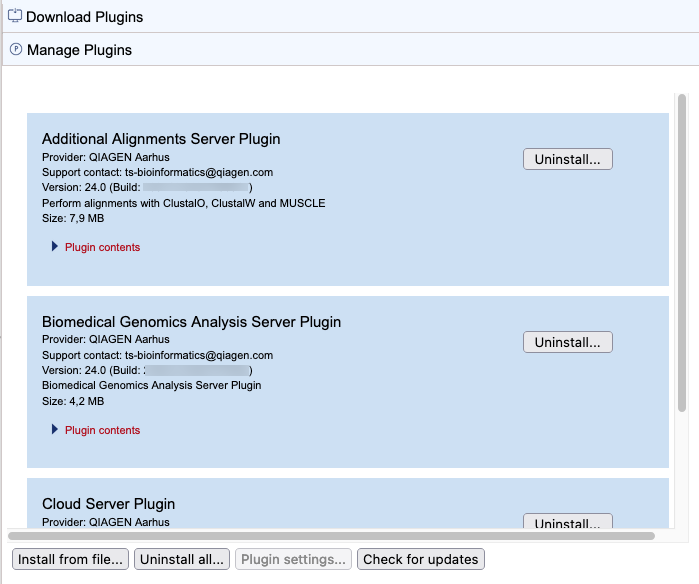The height and width of the screenshot is (584, 699).
Task: Click the horizontal scrollbar below plugin list
Action: coord(330,536)
